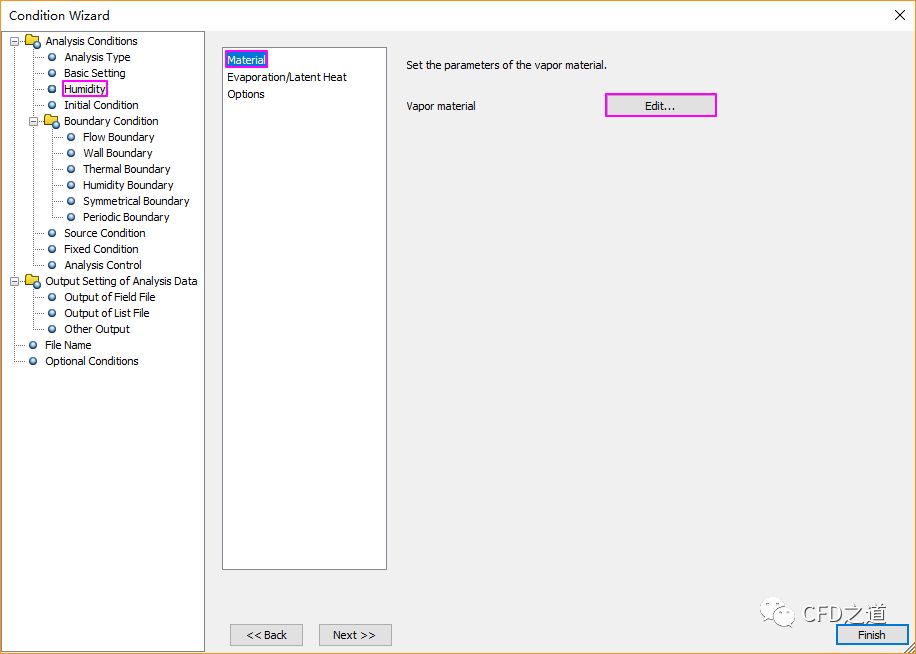Collapse the Boundary Condition tree node

pyautogui.click(x=33, y=121)
